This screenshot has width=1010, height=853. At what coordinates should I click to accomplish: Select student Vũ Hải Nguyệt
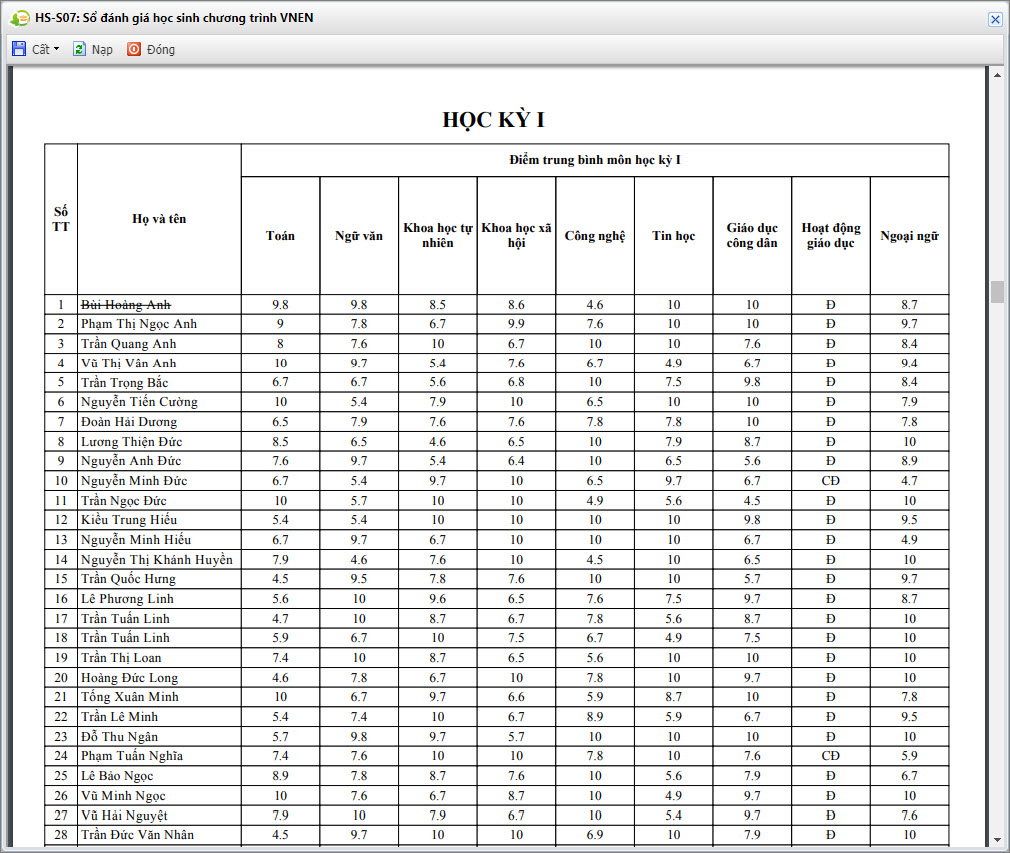pyautogui.click(x=124, y=816)
